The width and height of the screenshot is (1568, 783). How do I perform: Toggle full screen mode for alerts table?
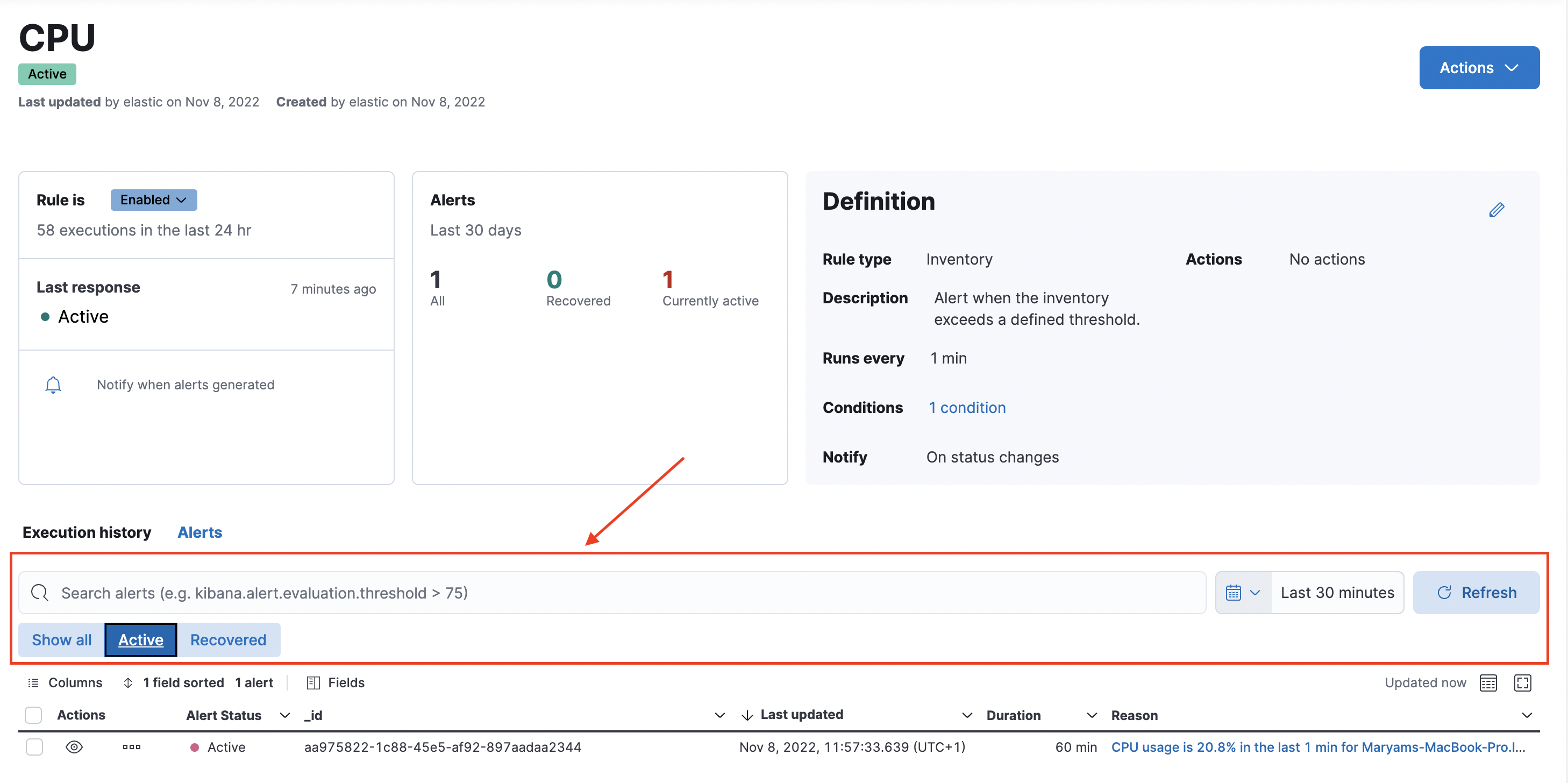(1522, 682)
